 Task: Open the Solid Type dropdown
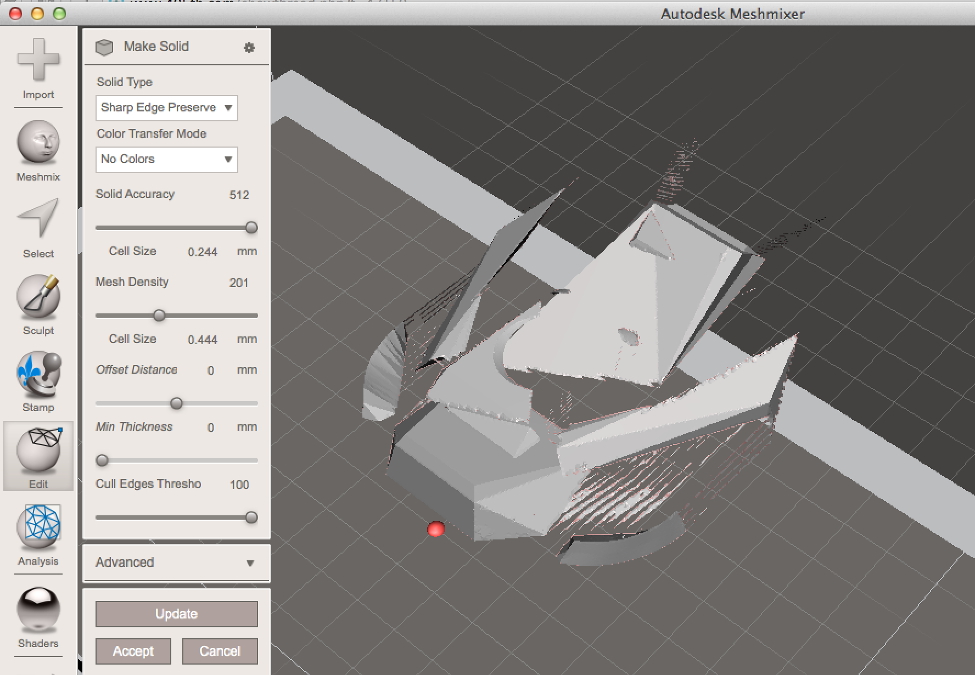[x=166, y=107]
